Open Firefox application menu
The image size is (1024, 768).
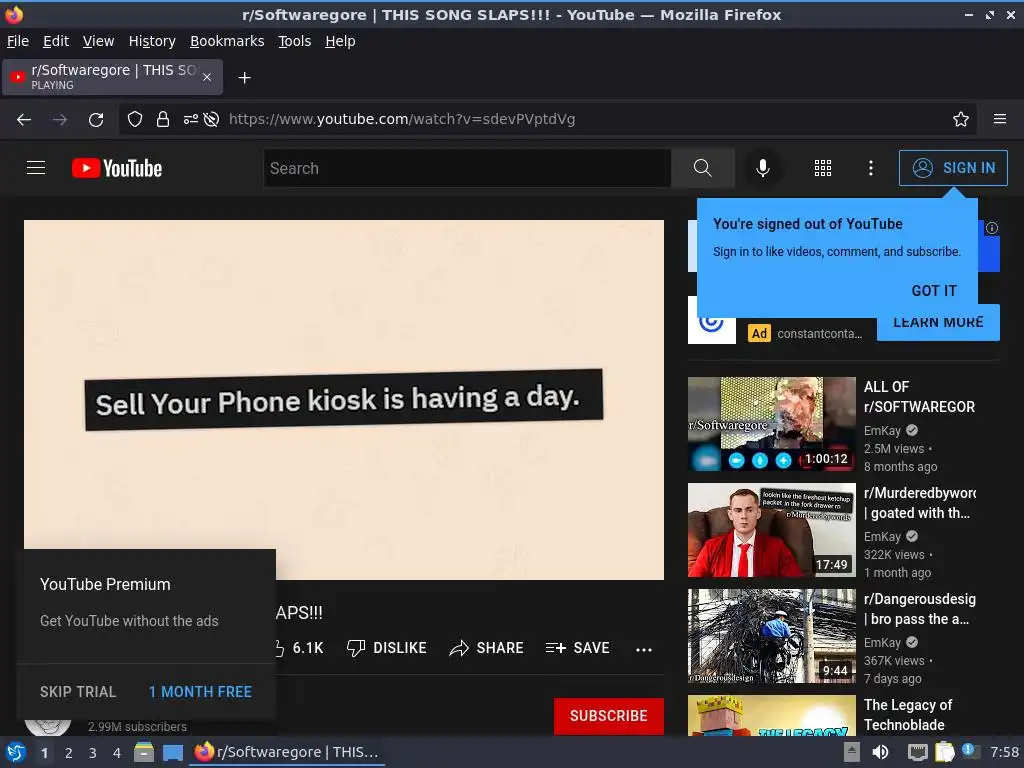[1000, 119]
